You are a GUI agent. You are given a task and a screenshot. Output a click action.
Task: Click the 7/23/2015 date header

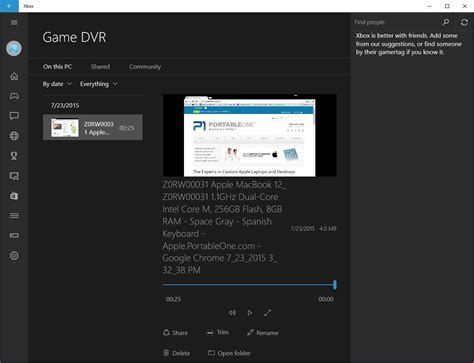coord(65,105)
